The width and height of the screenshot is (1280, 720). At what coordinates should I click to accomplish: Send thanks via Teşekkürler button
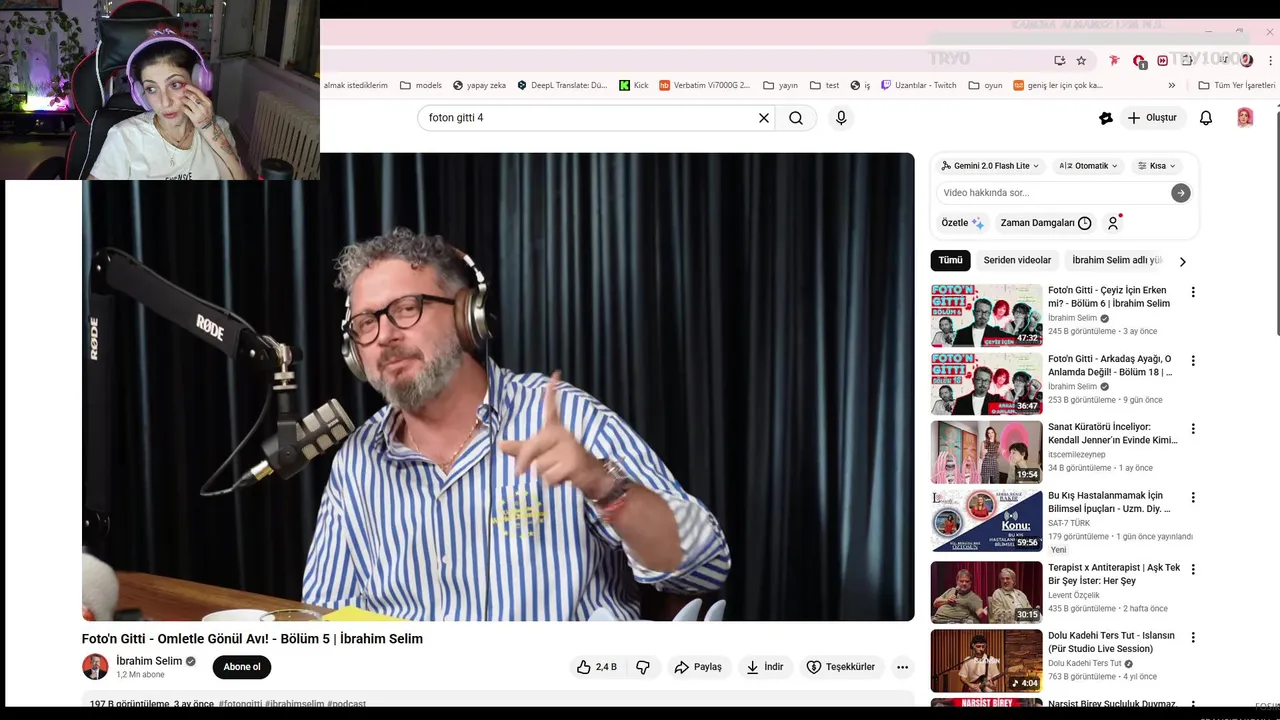coord(841,667)
